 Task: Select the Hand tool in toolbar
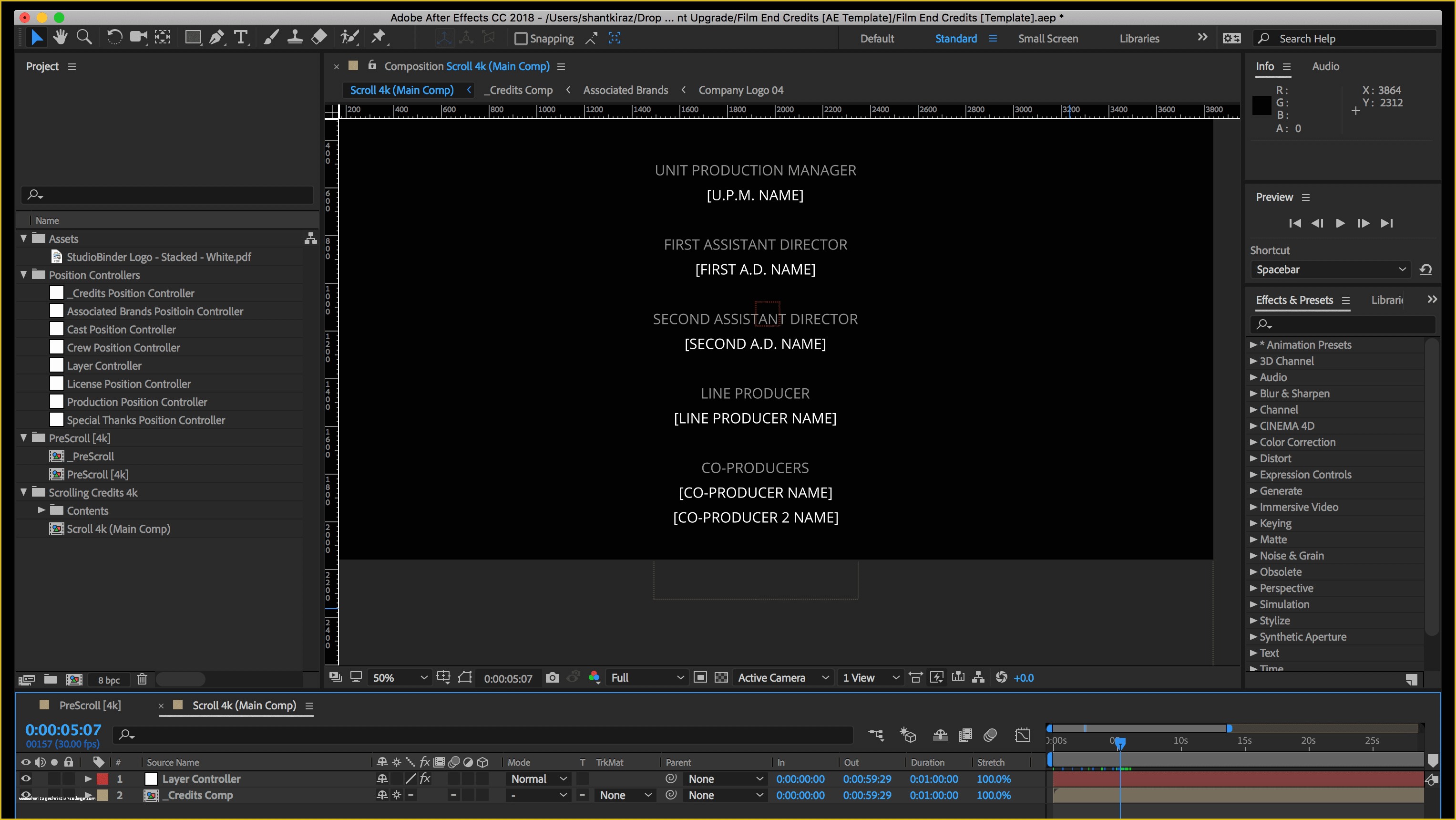pyautogui.click(x=61, y=38)
